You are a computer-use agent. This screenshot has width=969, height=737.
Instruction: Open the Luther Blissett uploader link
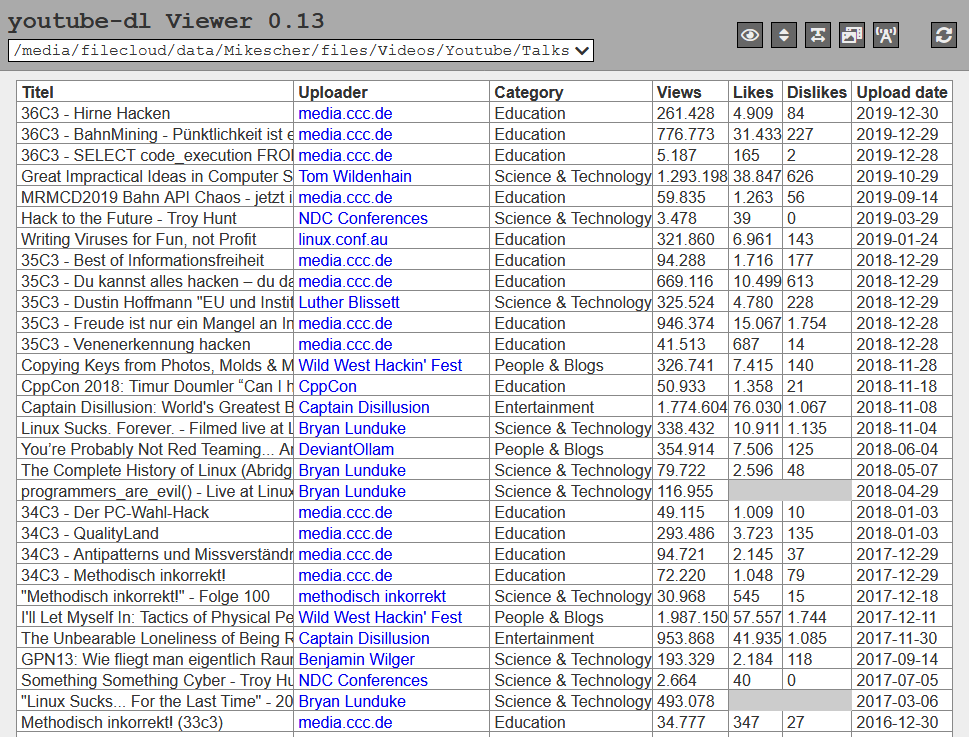coord(348,302)
